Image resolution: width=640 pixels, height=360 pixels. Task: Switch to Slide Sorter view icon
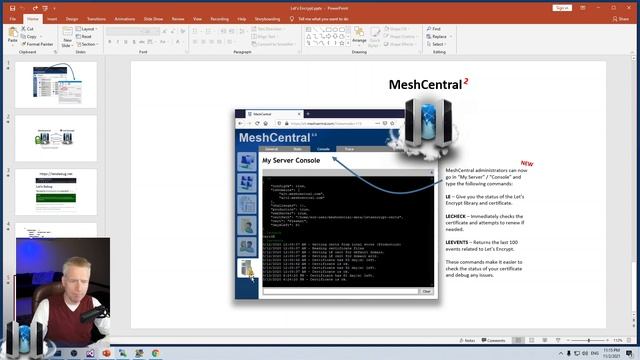(531, 340)
